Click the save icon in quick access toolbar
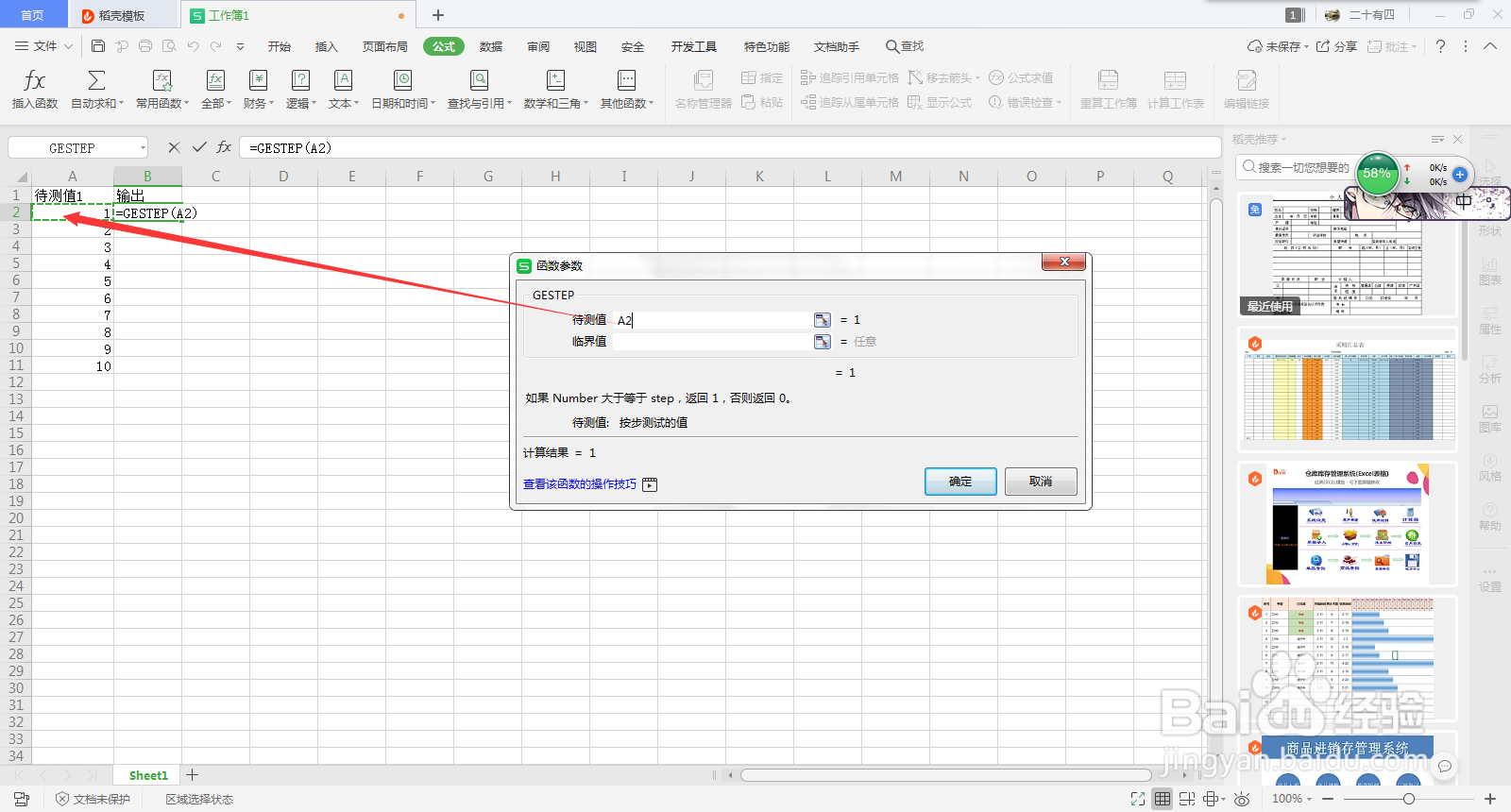 point(98,46)
